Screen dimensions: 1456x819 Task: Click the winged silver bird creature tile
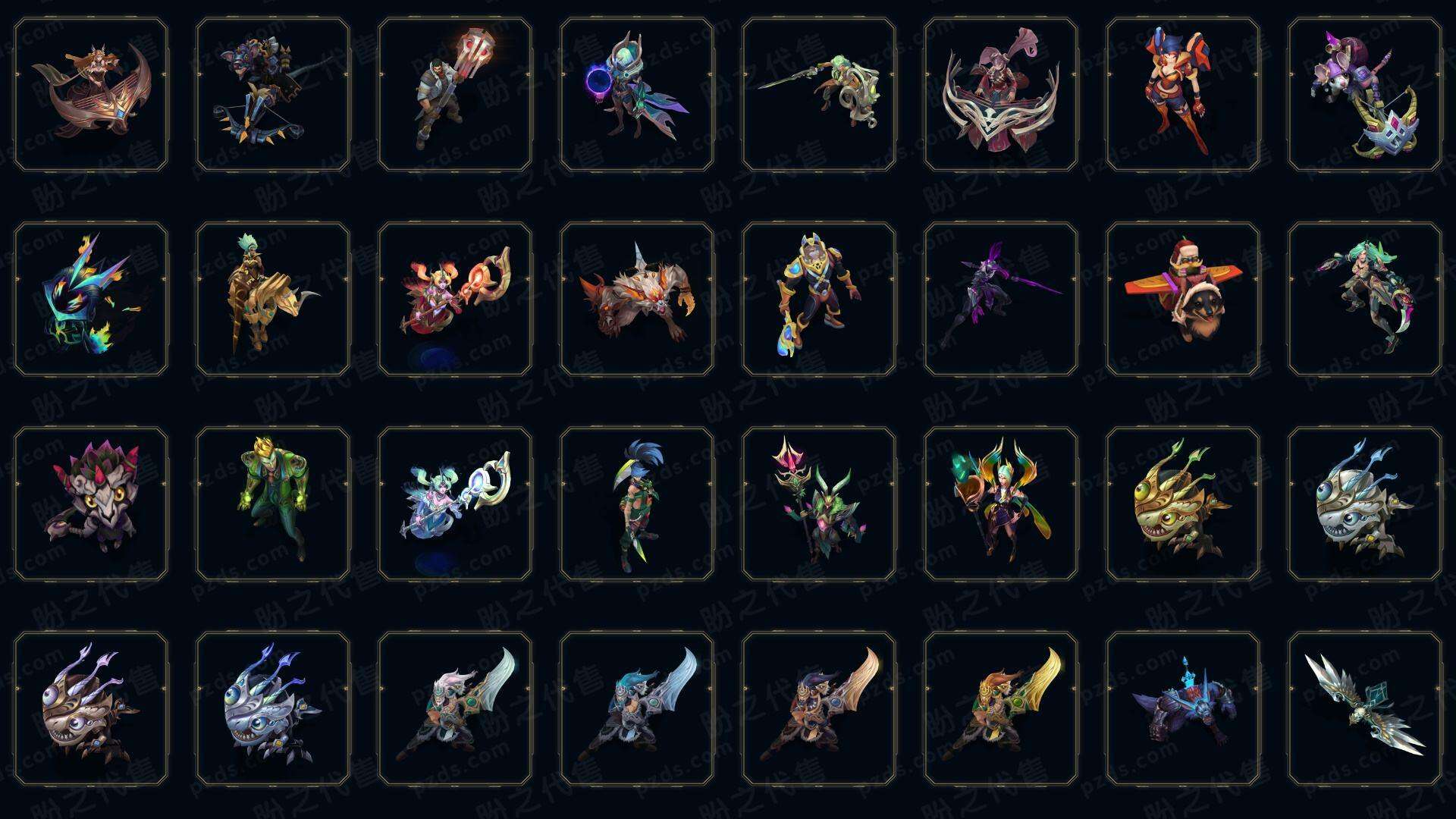pos(1365,709)
